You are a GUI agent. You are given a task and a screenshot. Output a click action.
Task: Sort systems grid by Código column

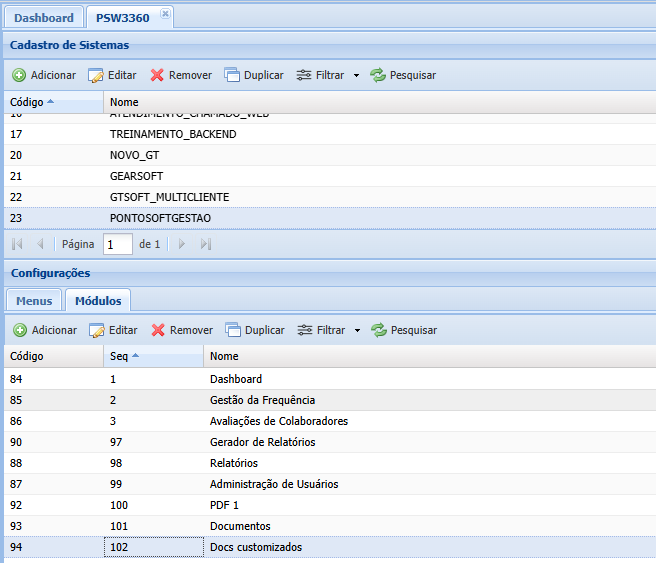point(54,102)
